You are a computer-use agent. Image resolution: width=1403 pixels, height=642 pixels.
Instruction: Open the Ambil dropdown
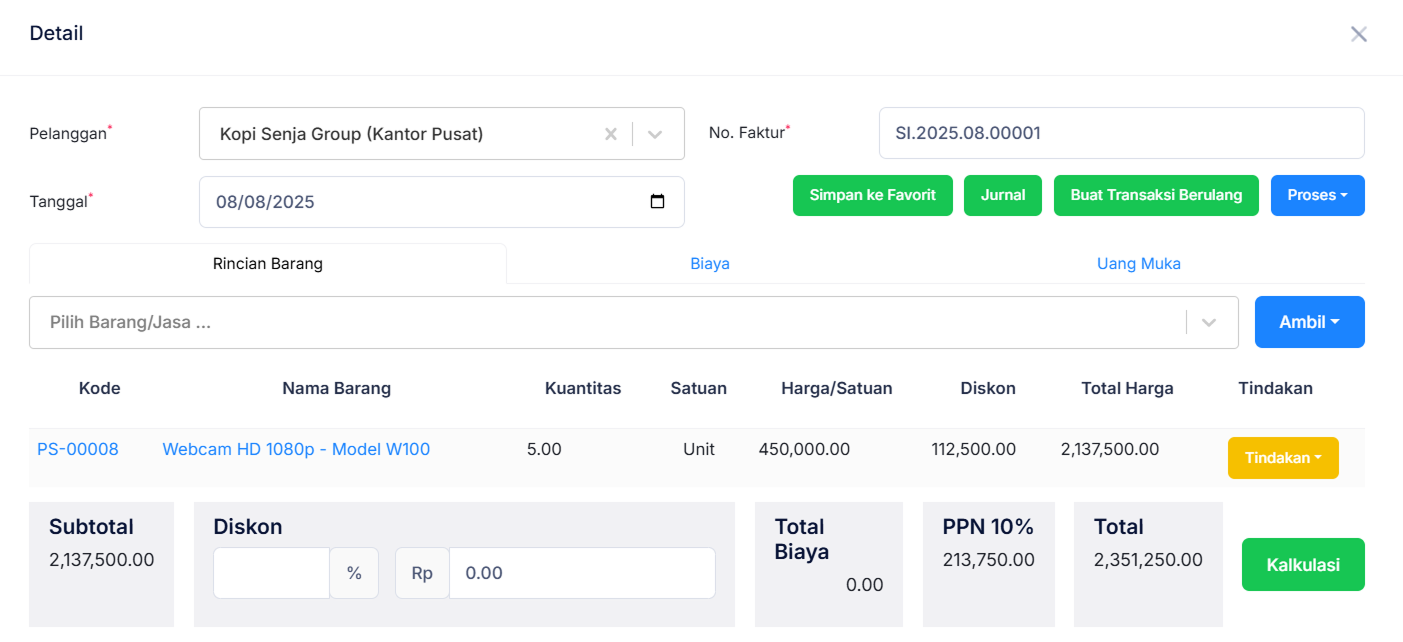click(x=1309, y=321)
